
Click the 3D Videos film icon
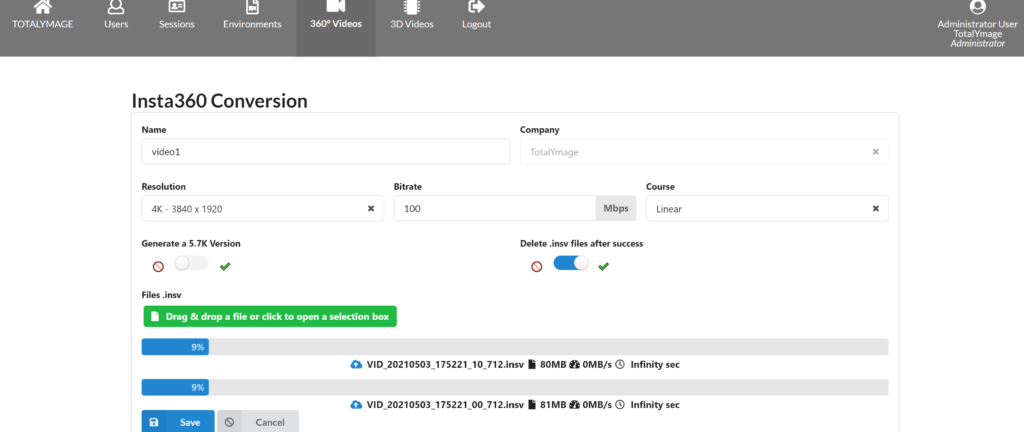coord(411,7)
